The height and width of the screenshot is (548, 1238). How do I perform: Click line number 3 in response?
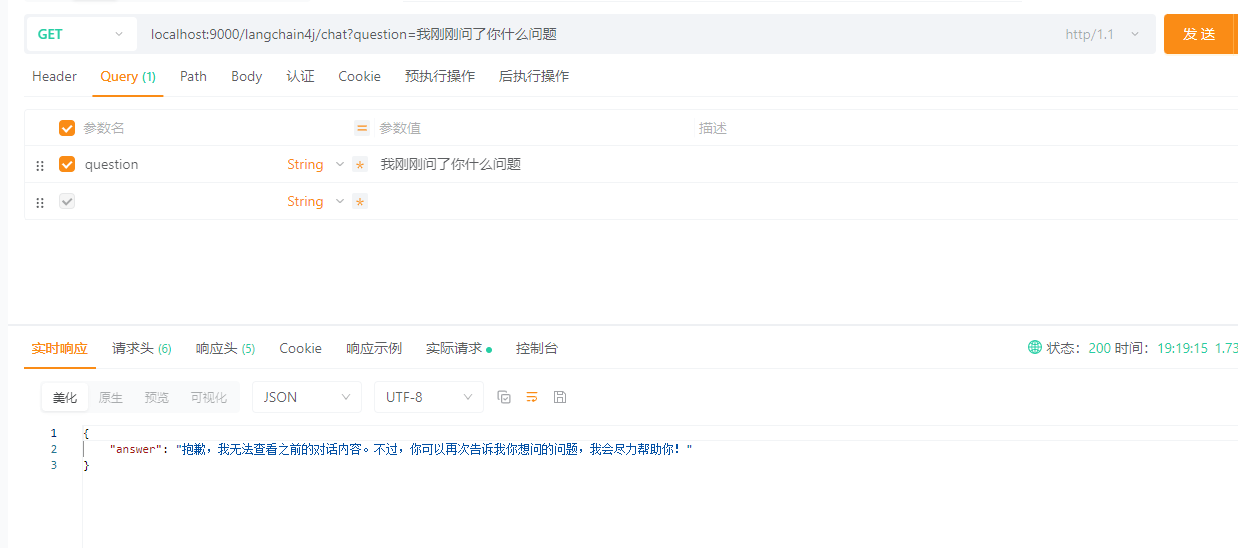tap(54, 466)
